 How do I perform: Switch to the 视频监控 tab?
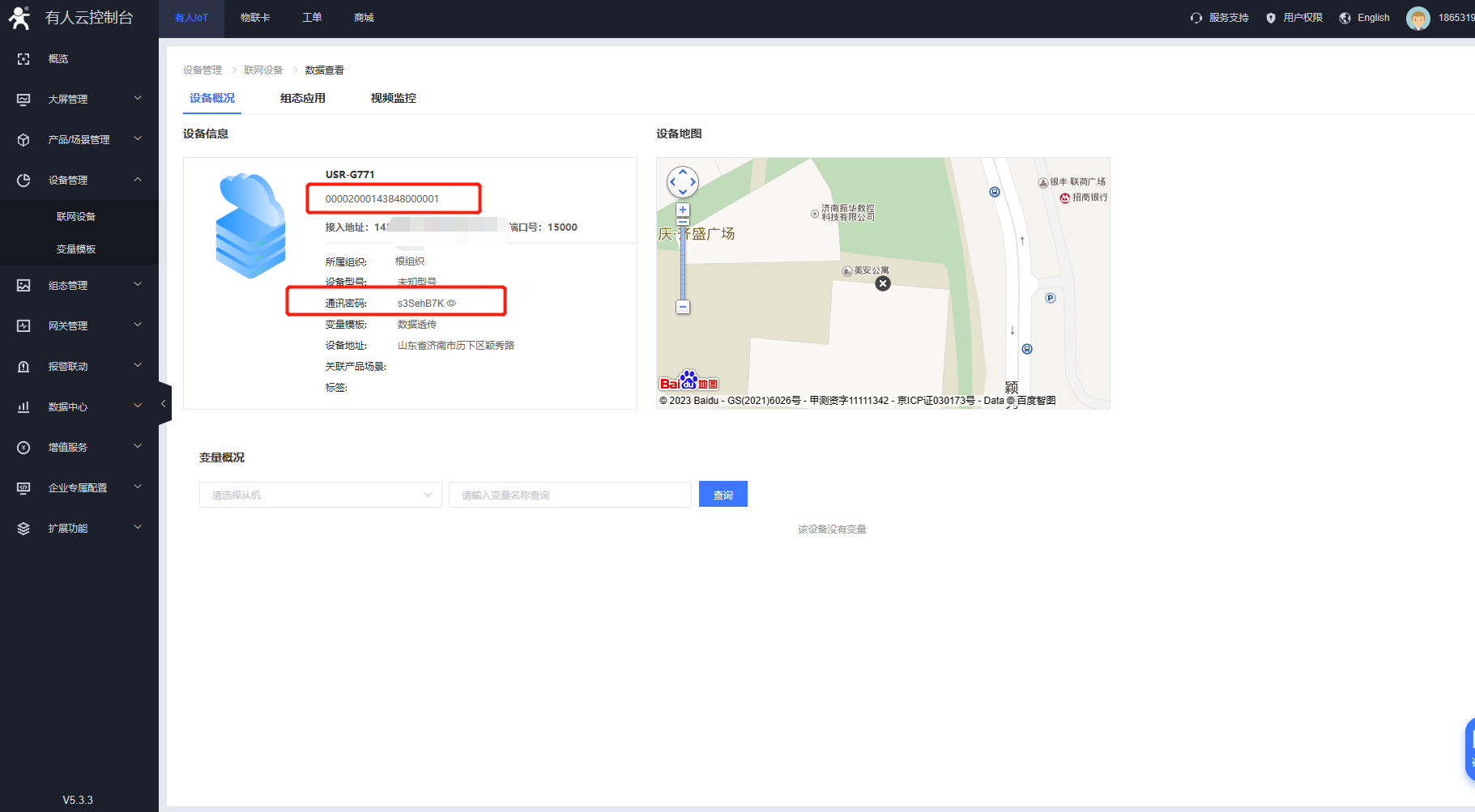(393, 98)
